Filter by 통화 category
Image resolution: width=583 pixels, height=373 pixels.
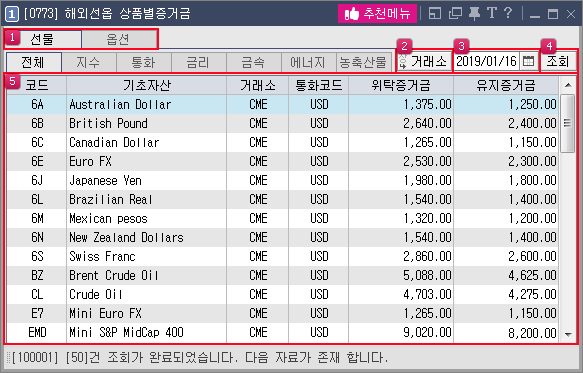[x=144, y=62]
